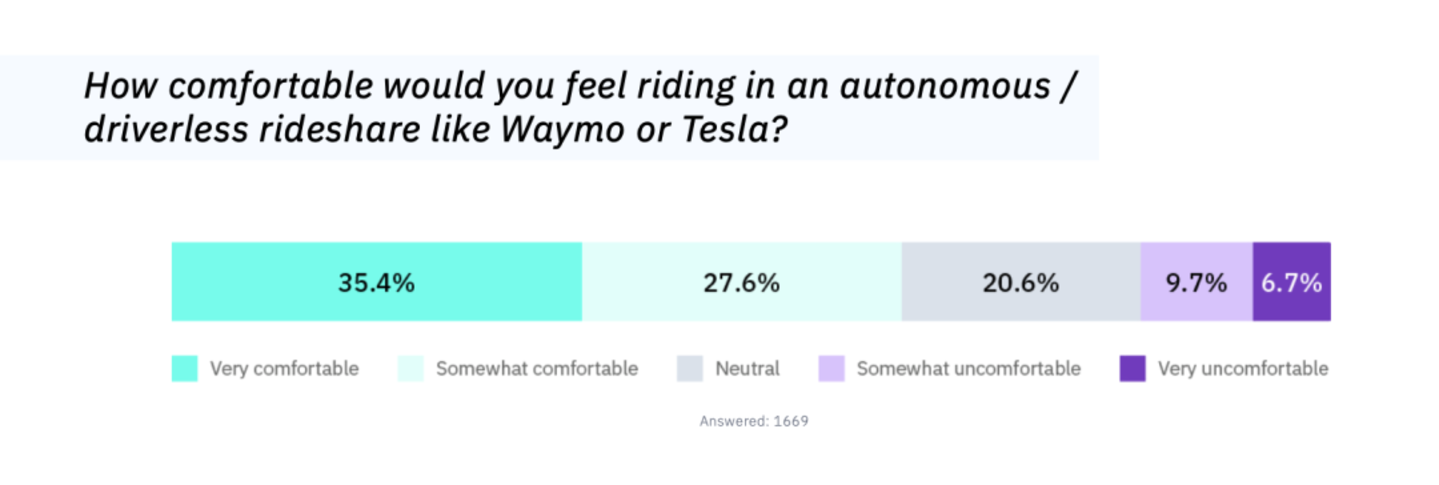This screenshot has width=1439, height=485.
Task: Click the Very uncomfortable legend swatch
Action: [1132, 369]
